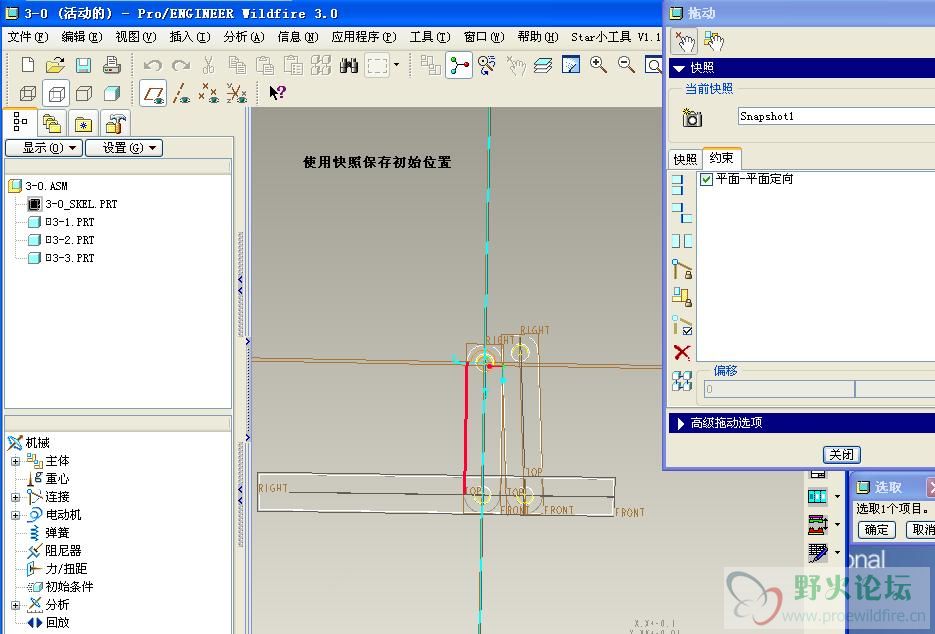Expand the 连接 node

coord(16,497)
